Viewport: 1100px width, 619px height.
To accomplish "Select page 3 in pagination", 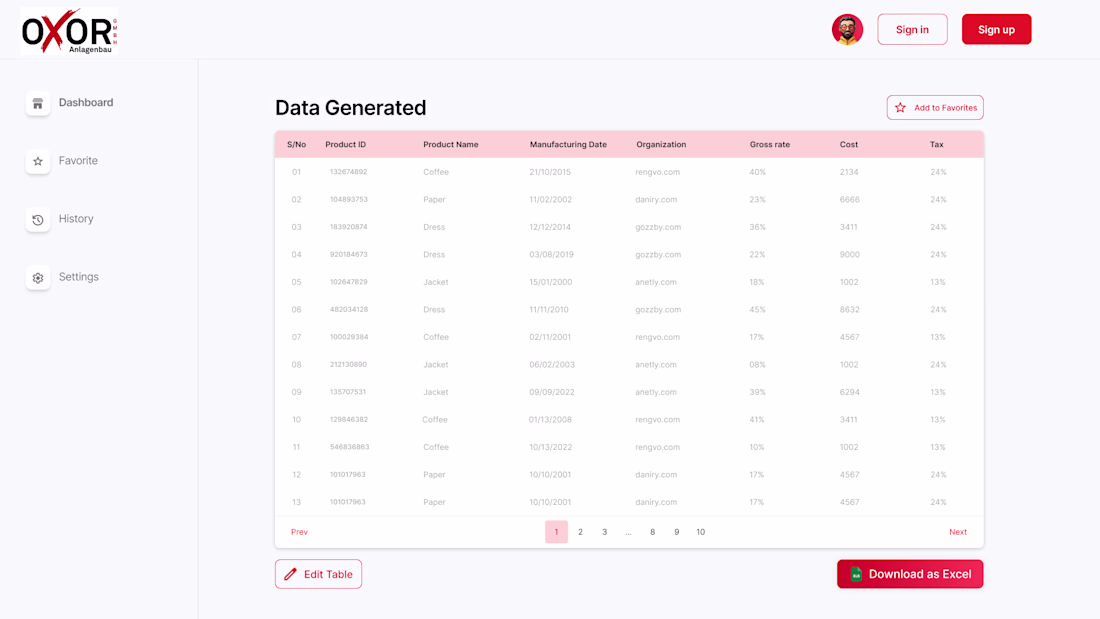I will tap(604, 532).
